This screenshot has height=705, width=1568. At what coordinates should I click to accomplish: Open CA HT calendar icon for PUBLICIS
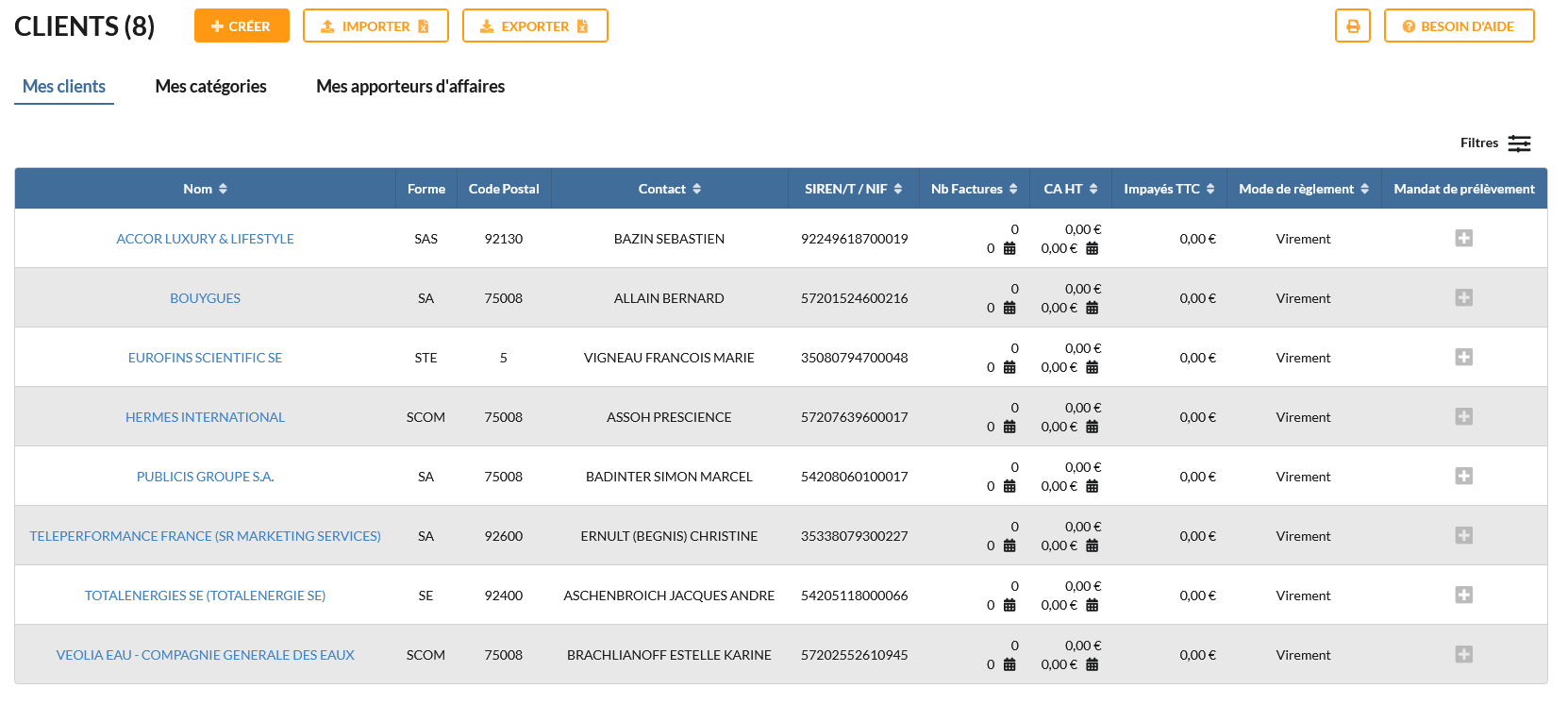tap(1093, 486)
